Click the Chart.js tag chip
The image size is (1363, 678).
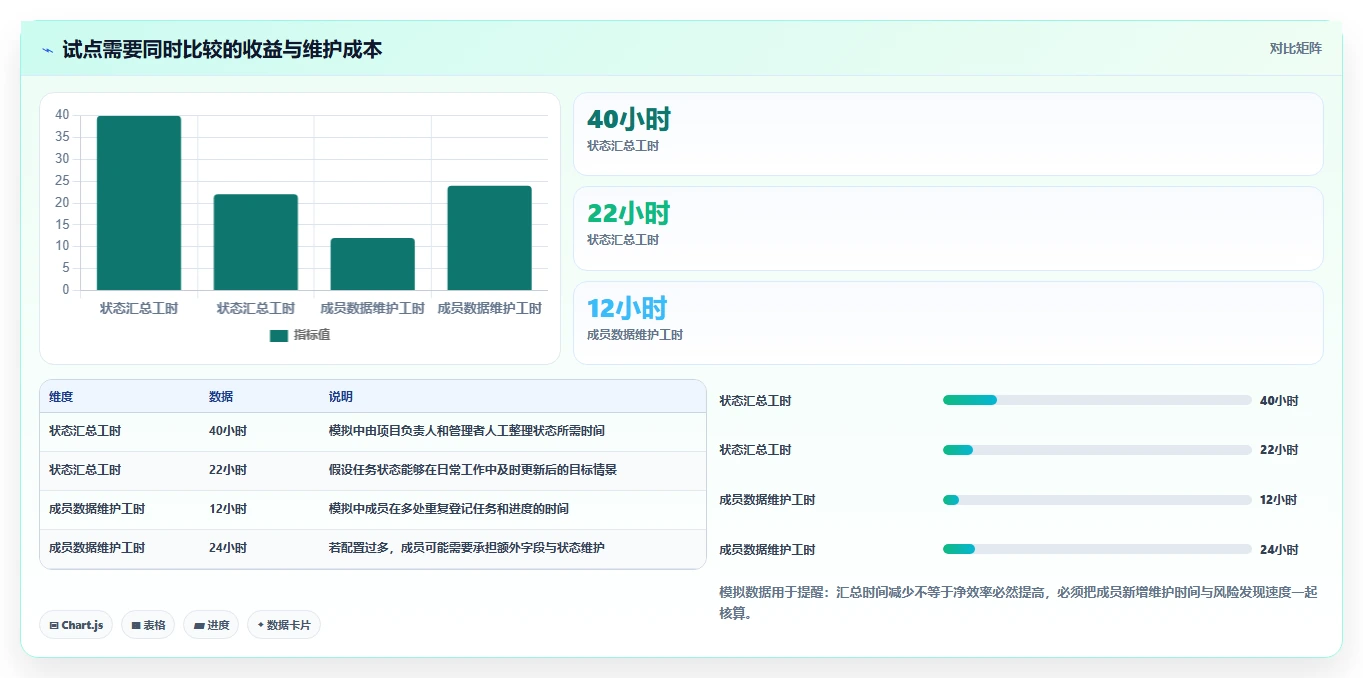coord(77,625)
